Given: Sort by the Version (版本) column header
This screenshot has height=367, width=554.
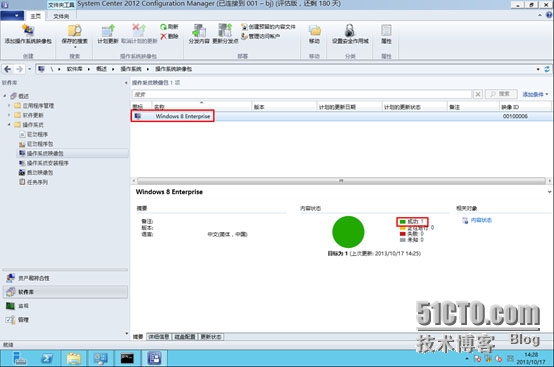Looking at the screenshot, I should [x=284, y=107].
